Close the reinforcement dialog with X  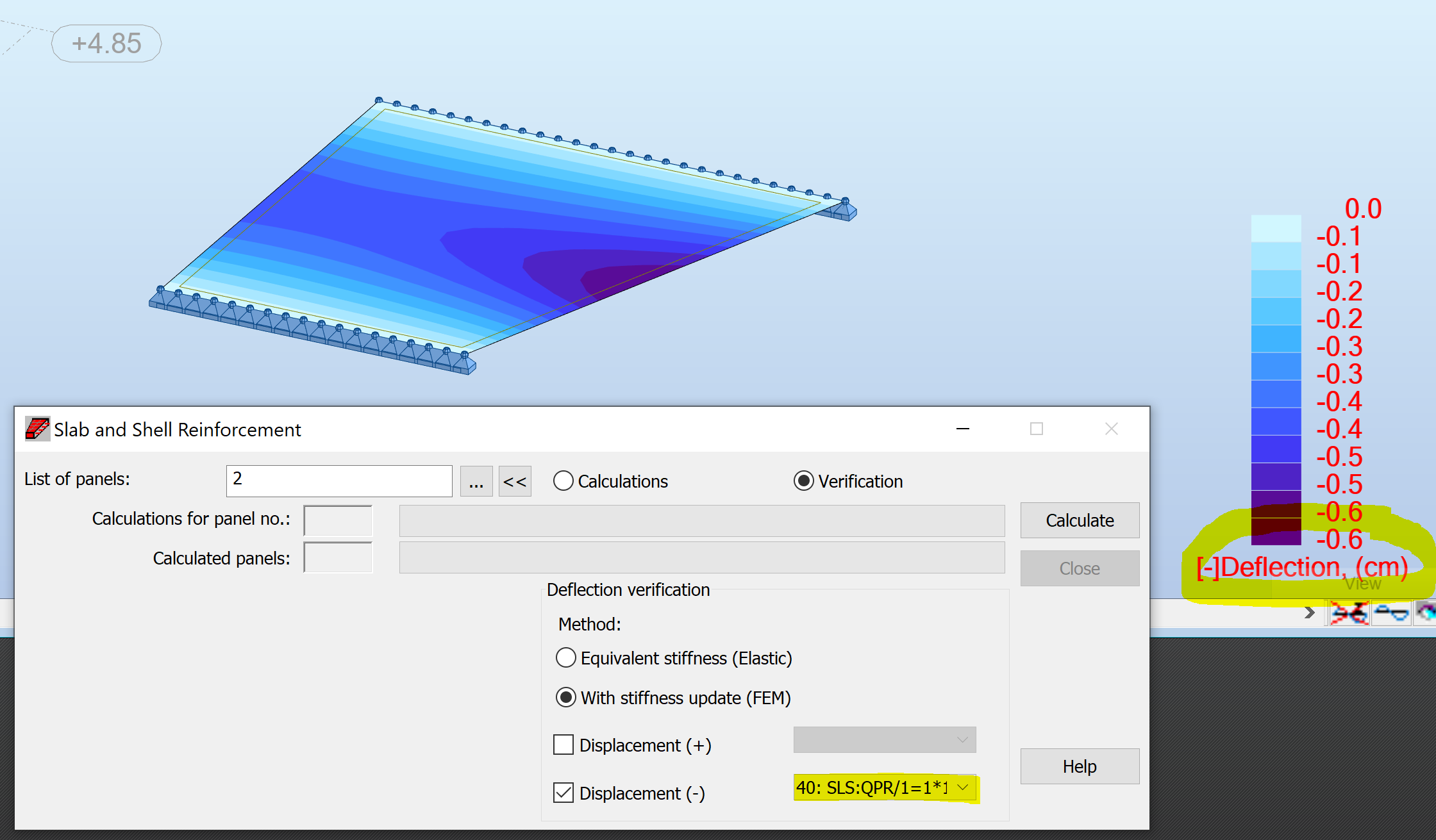(1112, 429)
